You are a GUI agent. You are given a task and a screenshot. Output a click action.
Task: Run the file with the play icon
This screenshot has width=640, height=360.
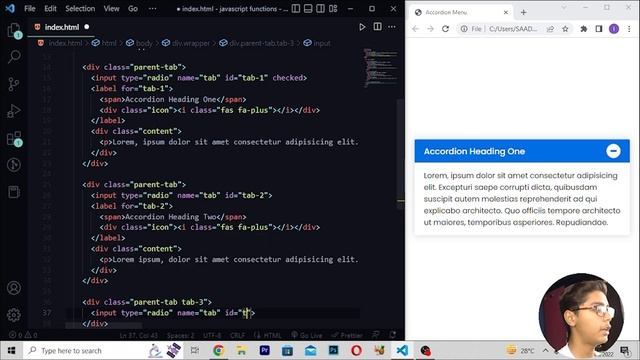pyautogui.click(x=362, y=27)
